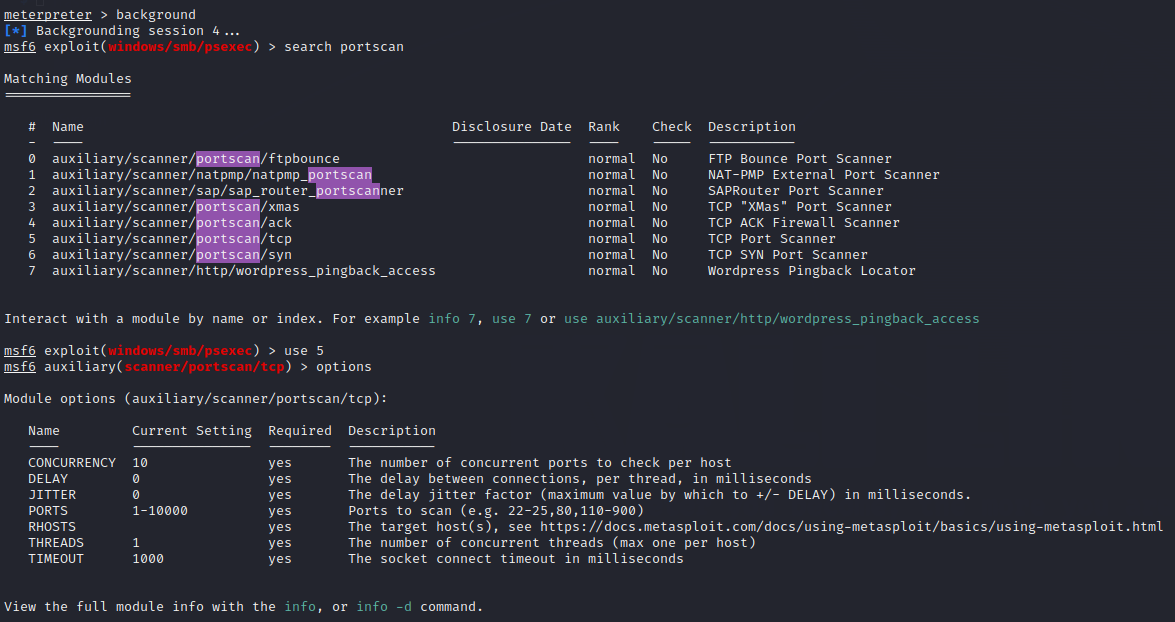Click the Required column header in options table
The width and height of the screenshot is (1175, 622).
299,431
